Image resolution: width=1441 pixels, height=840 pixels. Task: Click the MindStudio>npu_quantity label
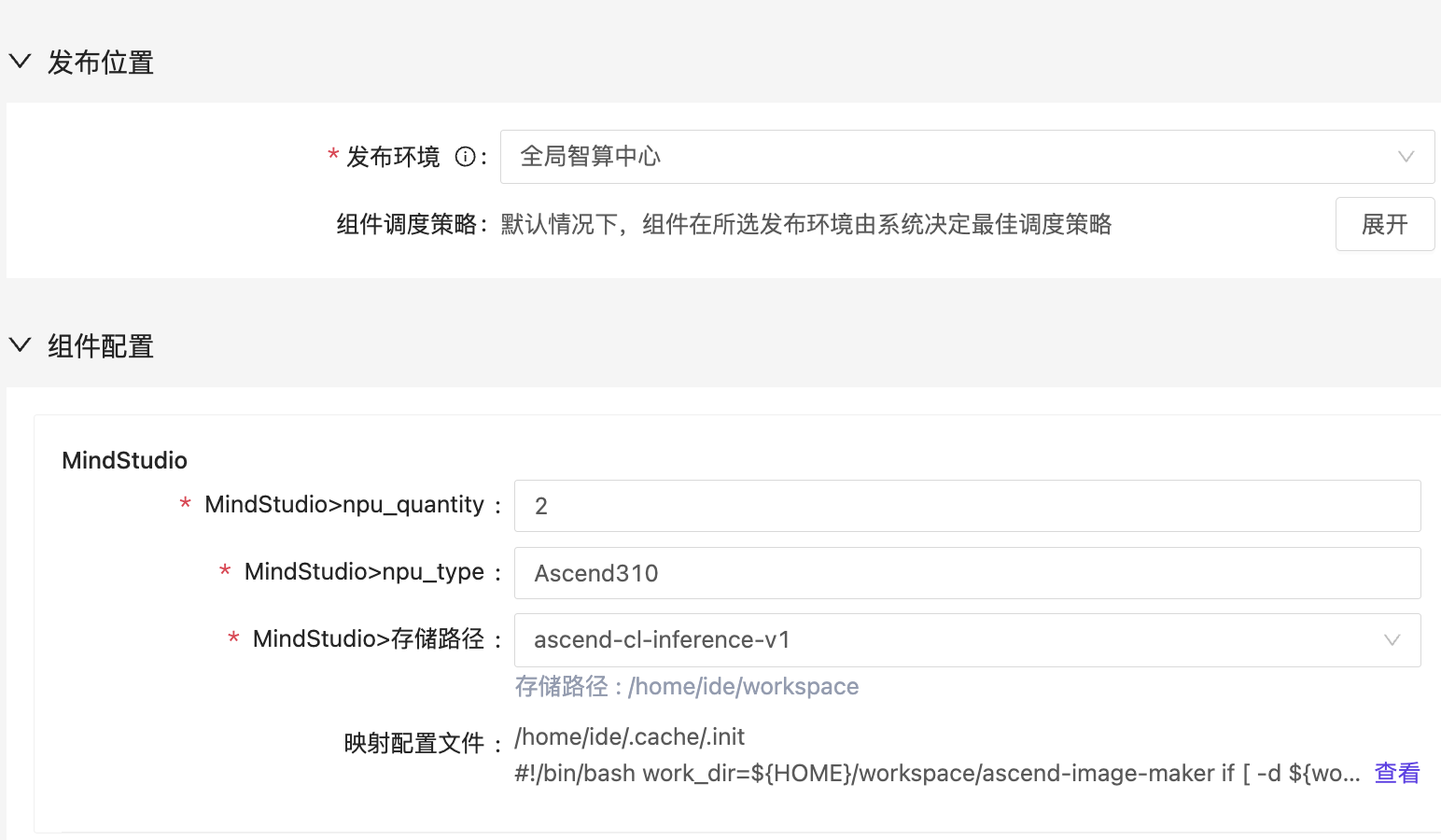(343, 505)
